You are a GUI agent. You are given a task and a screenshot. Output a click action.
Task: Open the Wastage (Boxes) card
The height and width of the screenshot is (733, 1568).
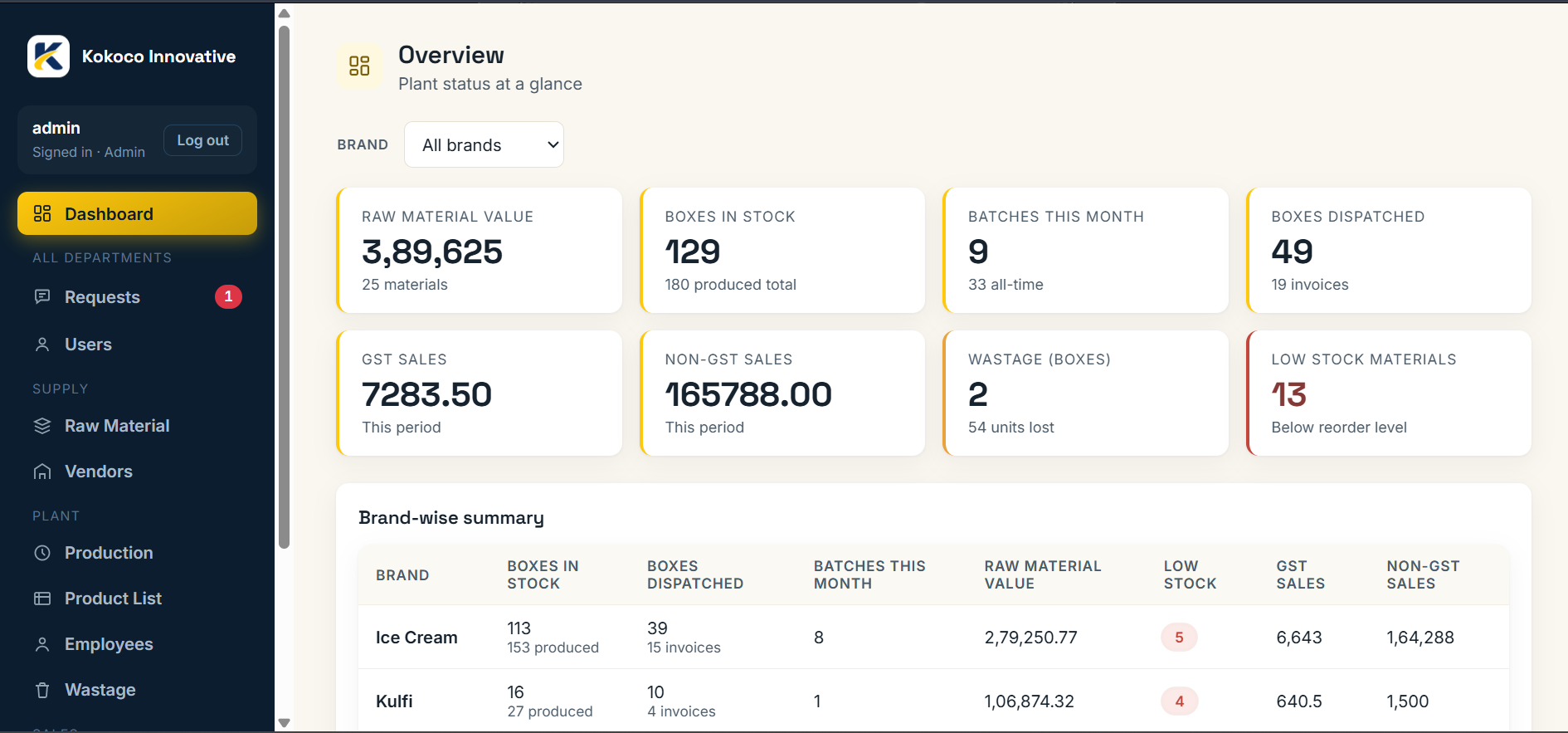[x=1086, y=393]
